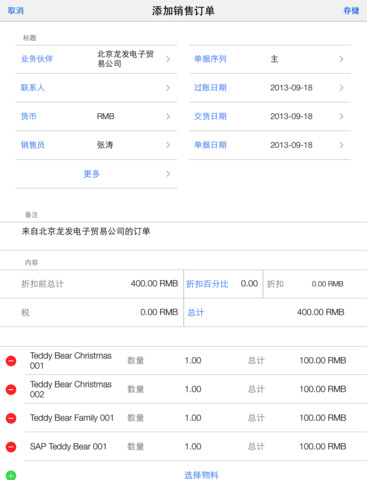Remove Teddy Bear Christmas 001 with red minus icon
Image resolution: width=367 pixels, height=480 pixels.
pyautogui.click(x=11, y=361)
